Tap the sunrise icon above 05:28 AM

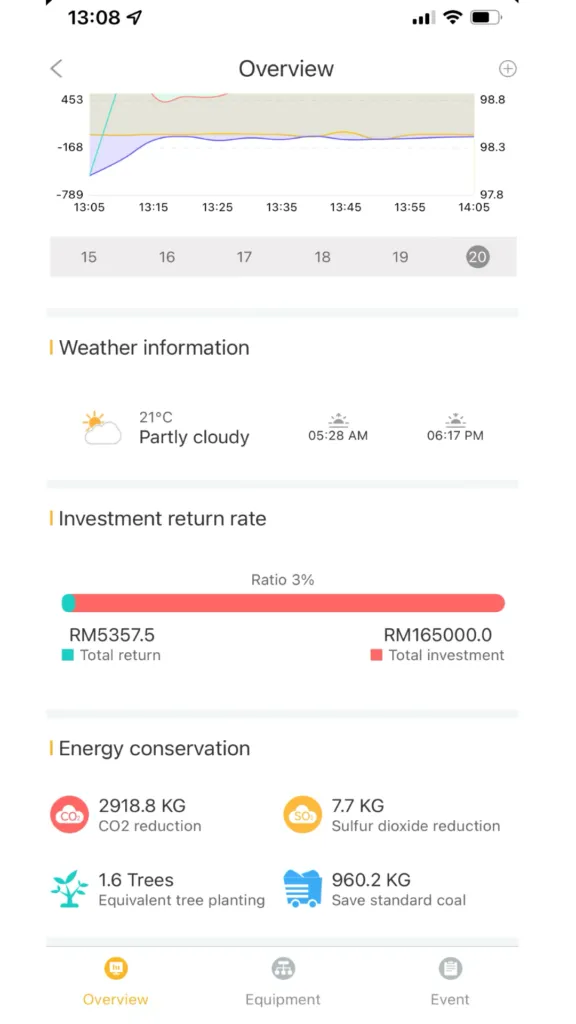[338, 420]
